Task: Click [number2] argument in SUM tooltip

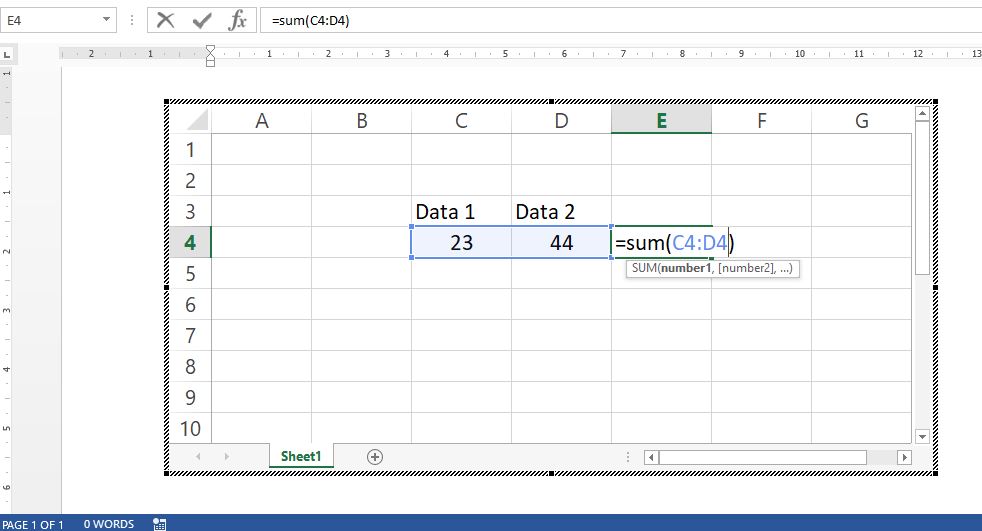Action: click(746, 268)
